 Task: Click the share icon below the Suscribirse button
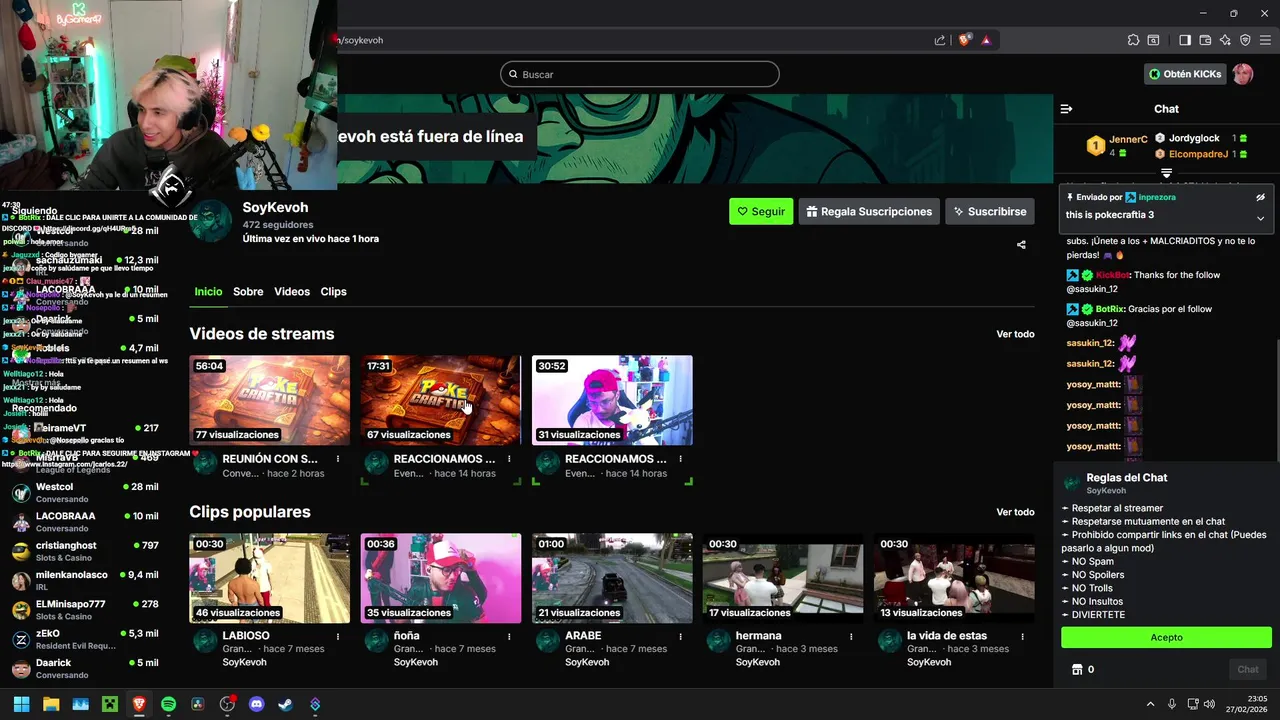(x=1021, y=245)
